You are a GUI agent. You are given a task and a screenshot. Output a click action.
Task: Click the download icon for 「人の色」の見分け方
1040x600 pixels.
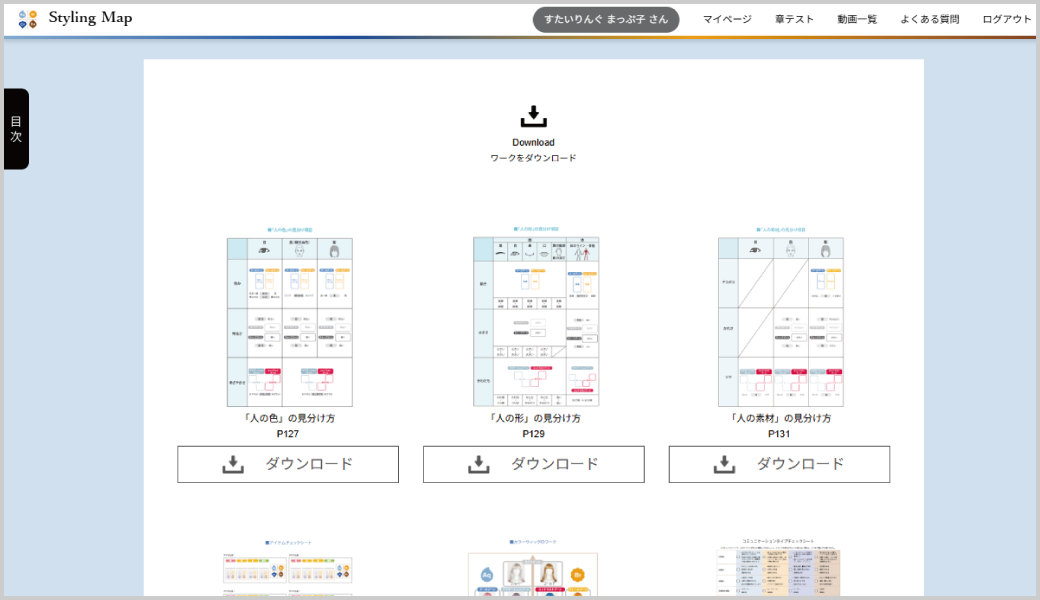click(233, 464)
